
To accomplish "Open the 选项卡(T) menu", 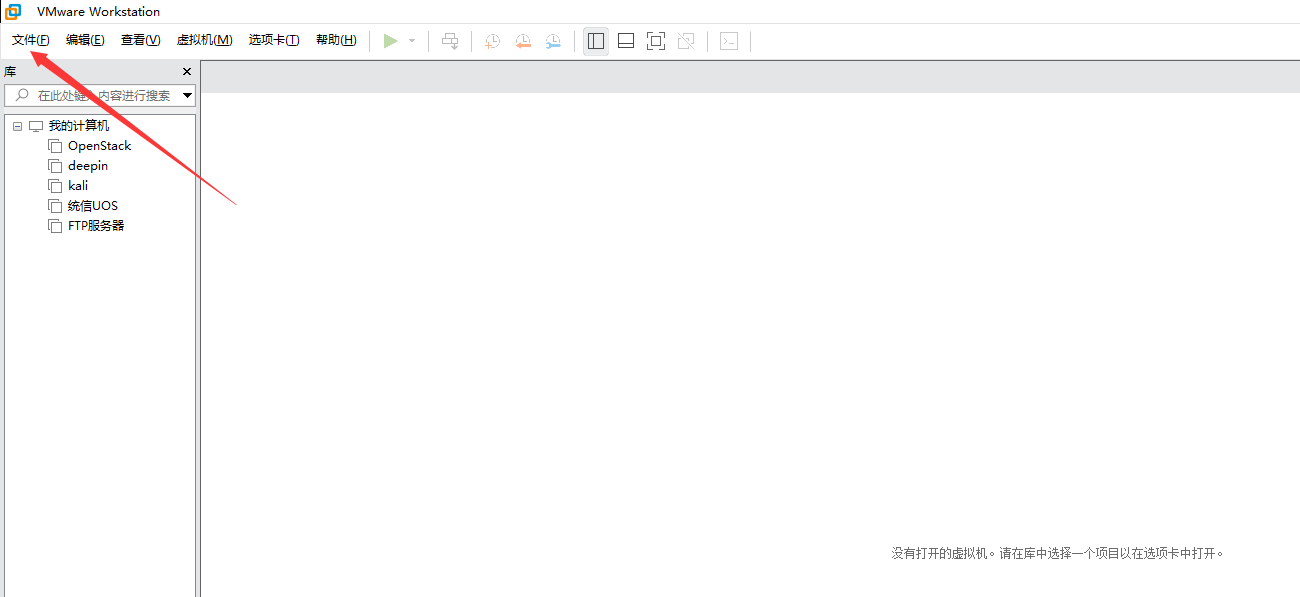I will 274,40.
